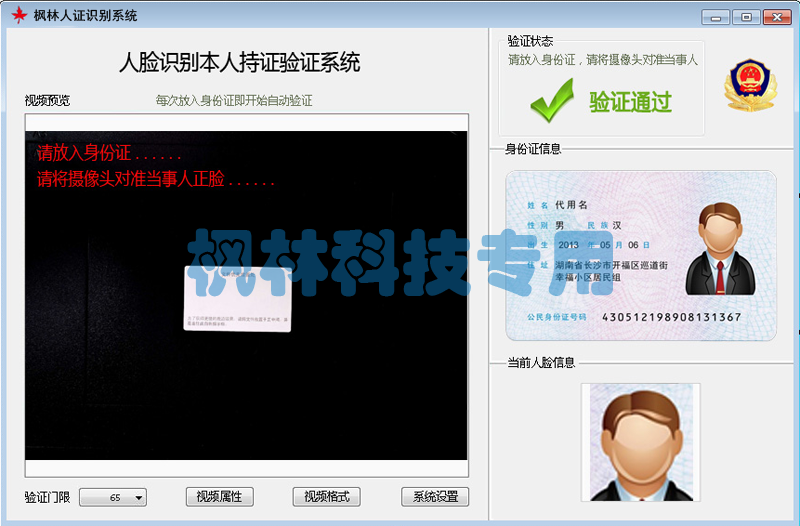Minimize the 枫林人证识别系统 window
The width and height of the screenshot is (800, 526).
point(715,17)
